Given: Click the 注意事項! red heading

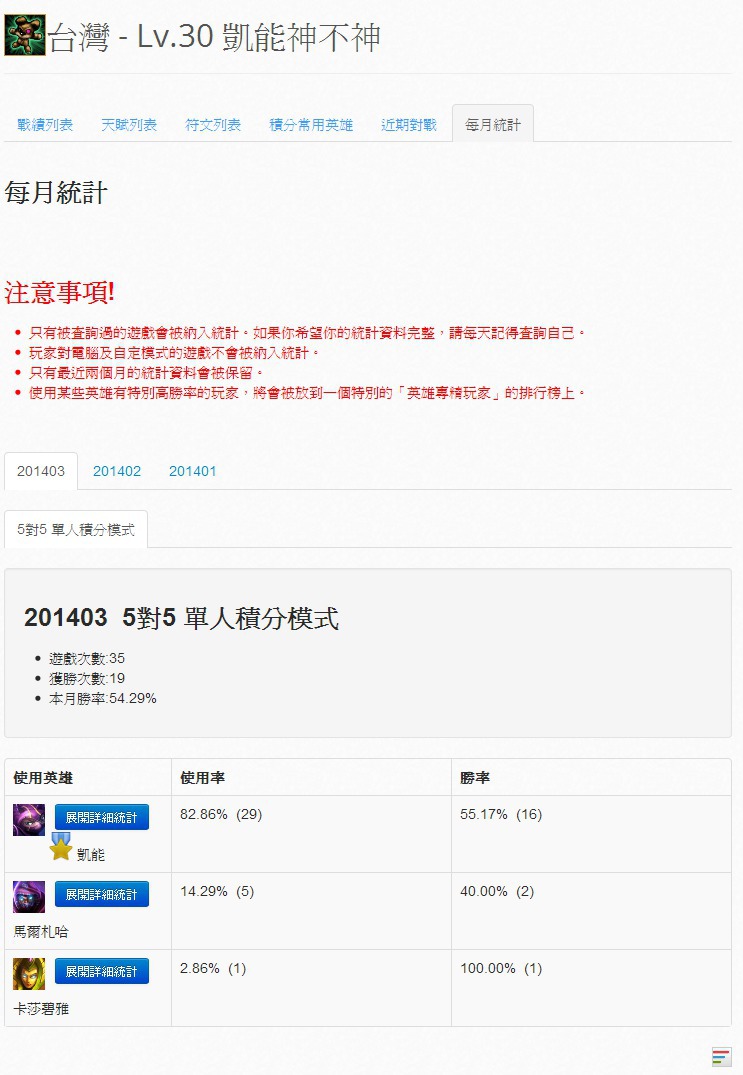Looking at the screenshot, I should (x=60, y=293).
